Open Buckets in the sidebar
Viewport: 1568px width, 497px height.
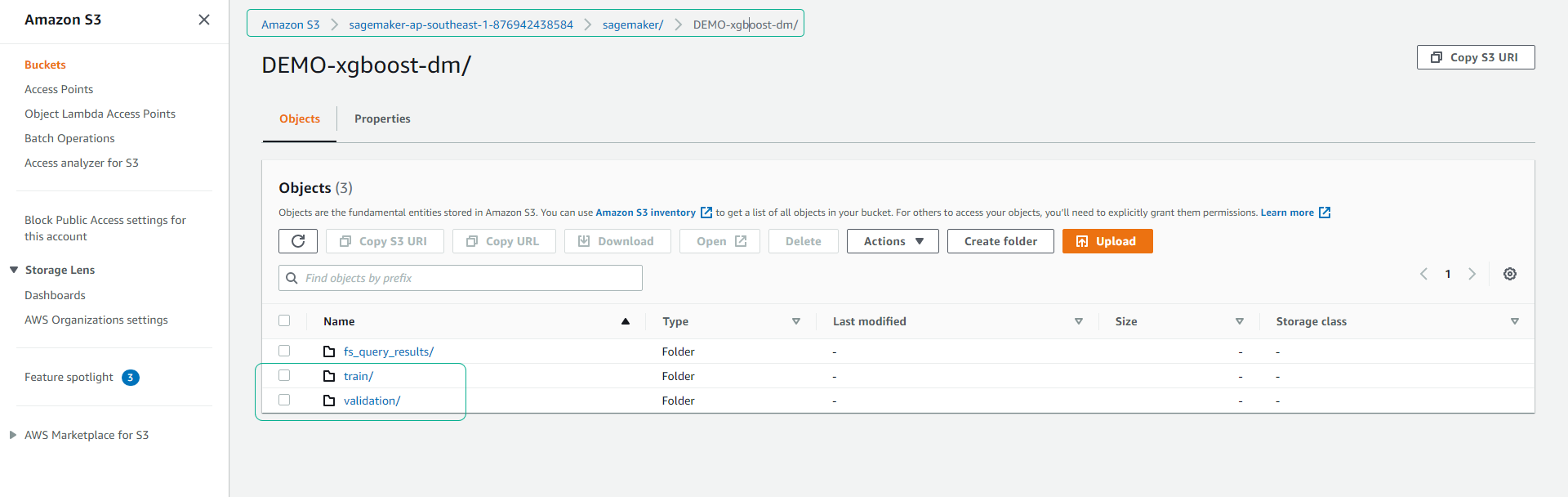pos(45,65)
